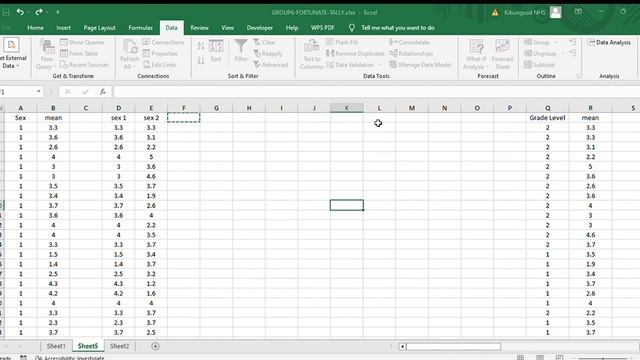Undo the last action

point(20,12)
